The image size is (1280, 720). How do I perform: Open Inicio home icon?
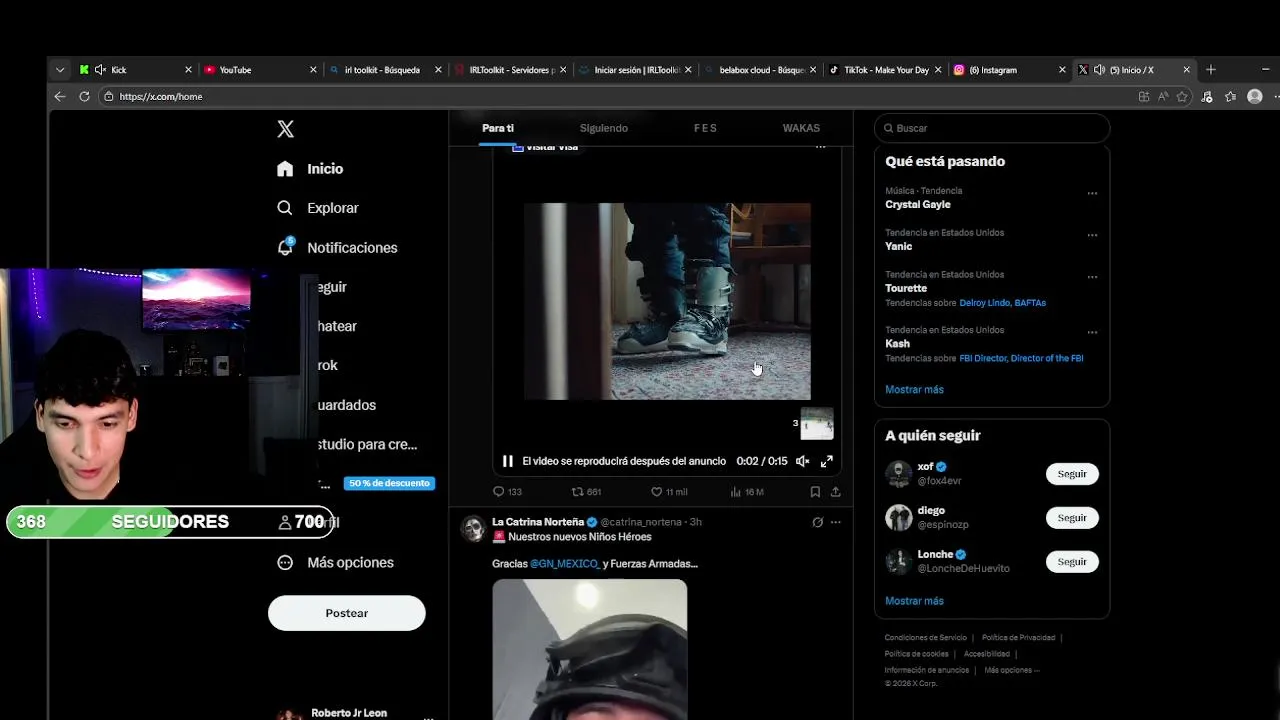[285, 169]
